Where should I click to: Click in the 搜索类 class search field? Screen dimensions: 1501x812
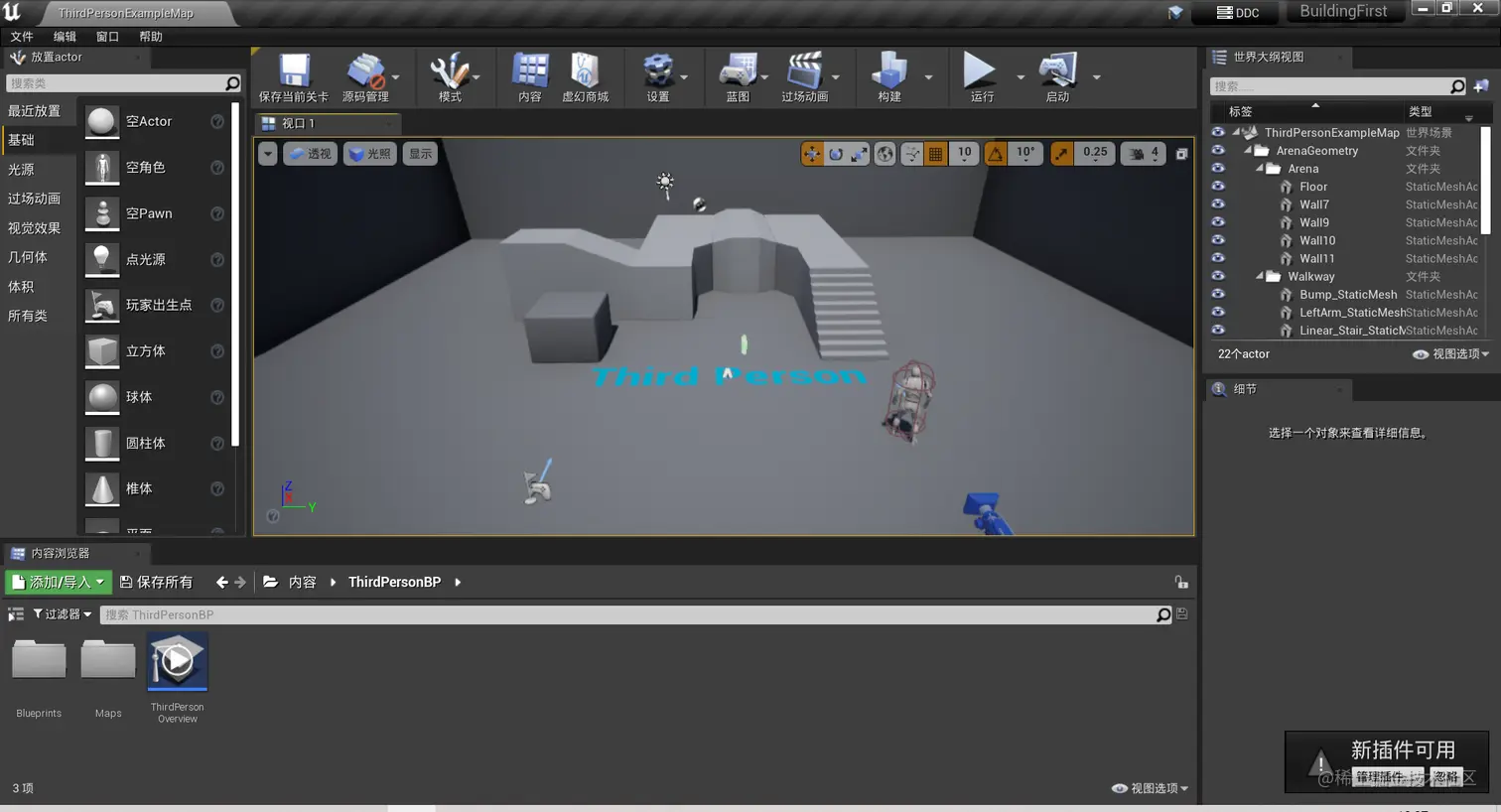click(x=115, y=83)
